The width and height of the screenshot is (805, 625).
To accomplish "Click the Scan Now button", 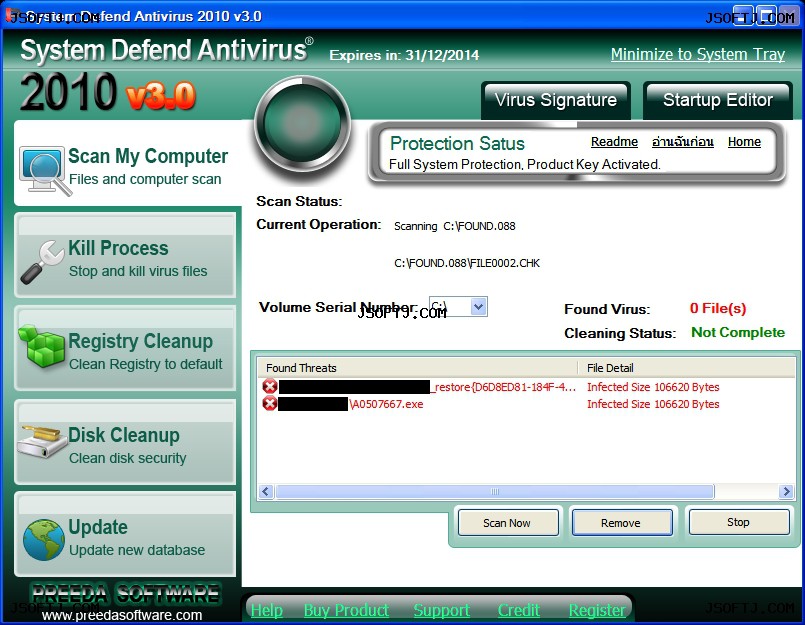I will click(507, 523).
